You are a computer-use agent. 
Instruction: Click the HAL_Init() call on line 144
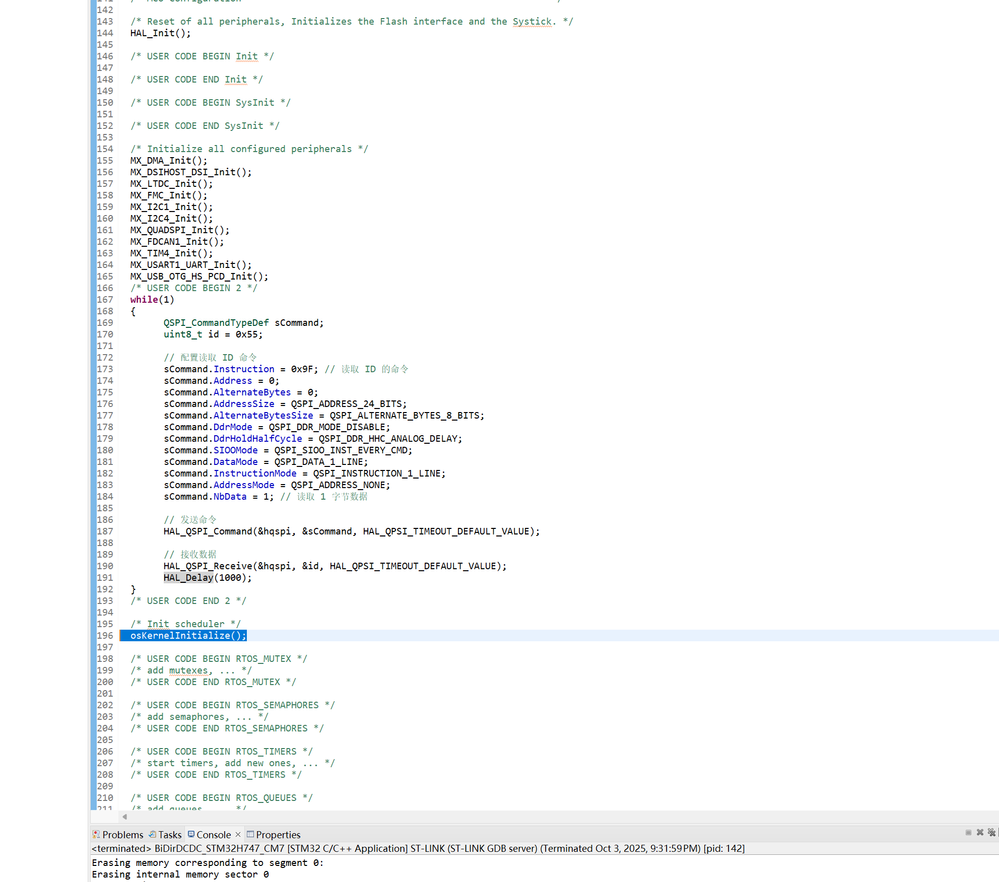[x=156, y=33]
